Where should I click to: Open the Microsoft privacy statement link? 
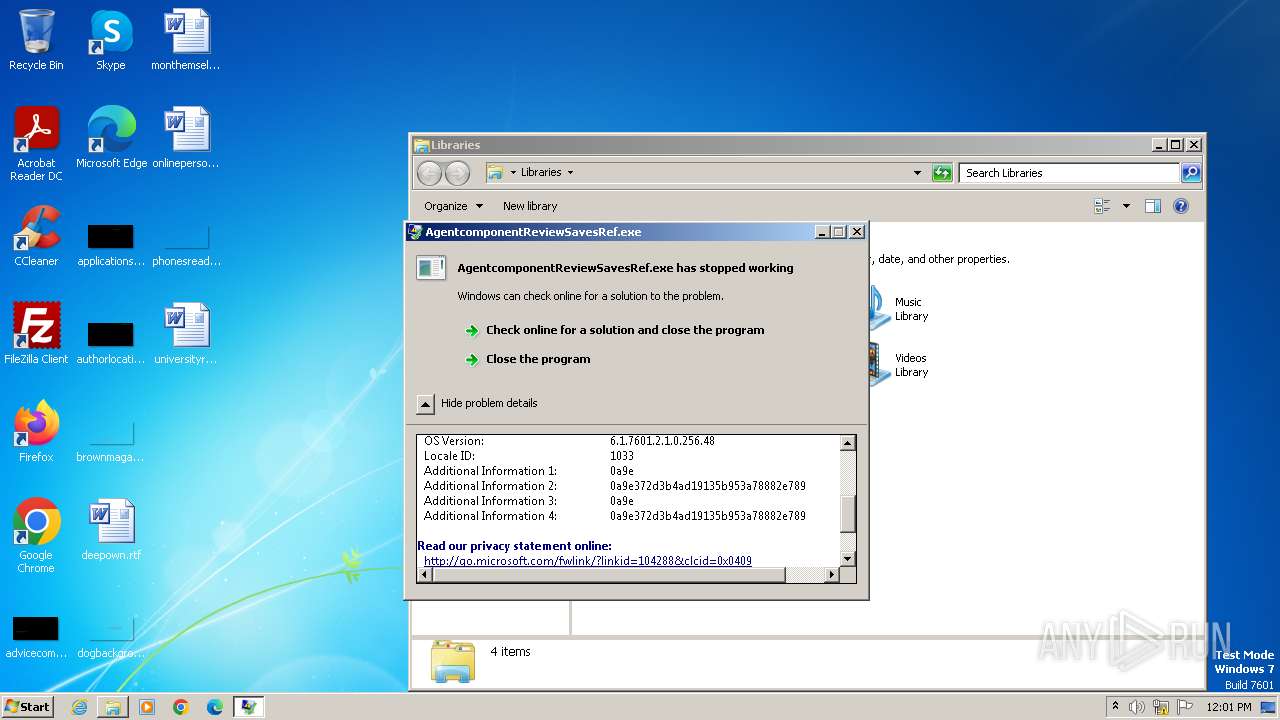pos(588,561)
